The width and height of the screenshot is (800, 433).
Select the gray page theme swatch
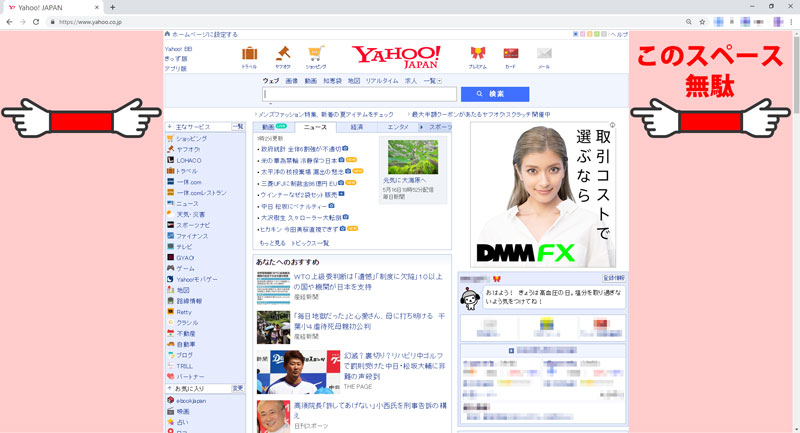pos(604,34)
